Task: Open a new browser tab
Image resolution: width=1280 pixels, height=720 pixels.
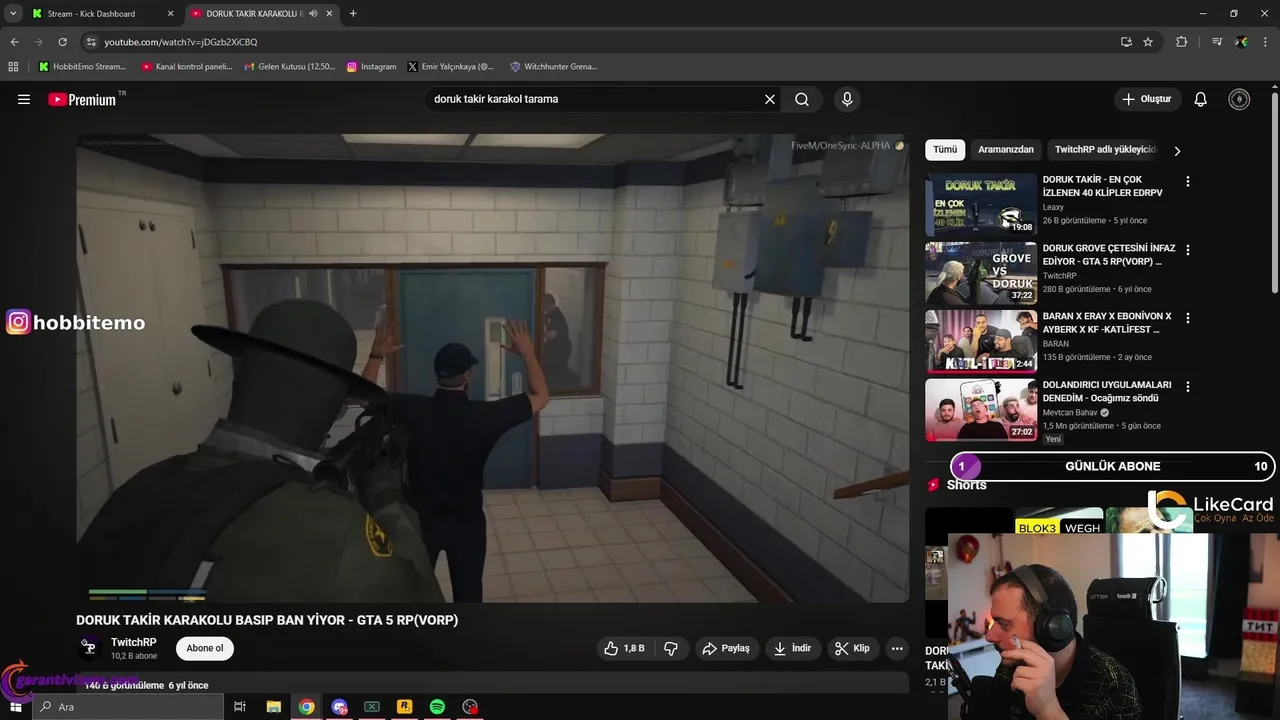Action: [353, 14]
